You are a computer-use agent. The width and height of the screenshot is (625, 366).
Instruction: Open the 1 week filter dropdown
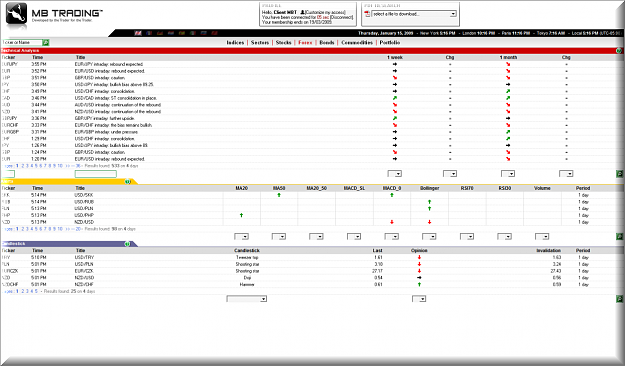[x=395, y=174]
